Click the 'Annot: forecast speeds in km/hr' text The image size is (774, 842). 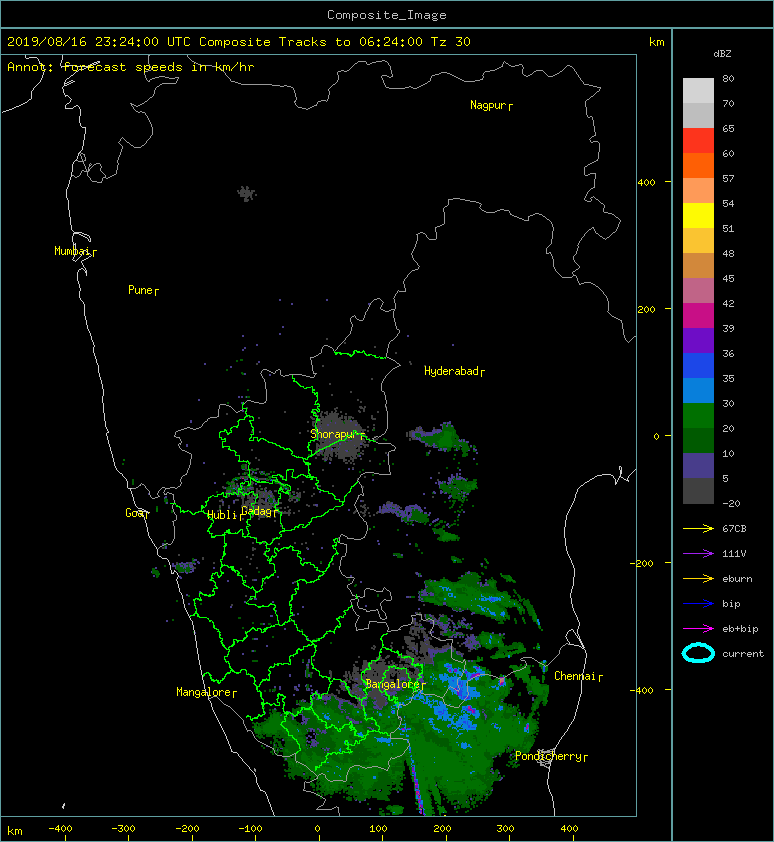[x=131, y=67]
